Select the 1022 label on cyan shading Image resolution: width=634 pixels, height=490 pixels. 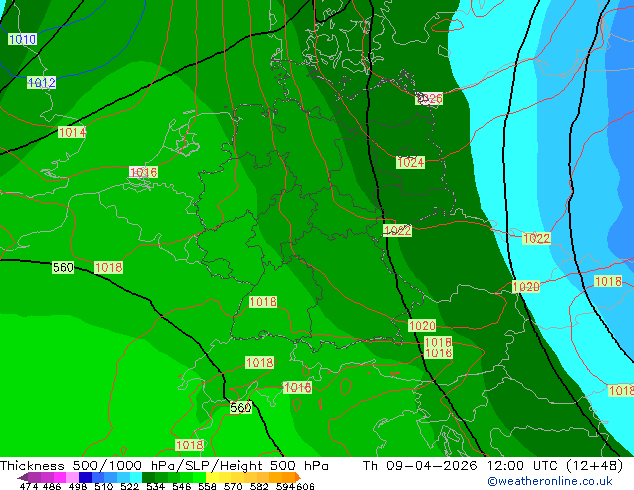tap(536, 238)
